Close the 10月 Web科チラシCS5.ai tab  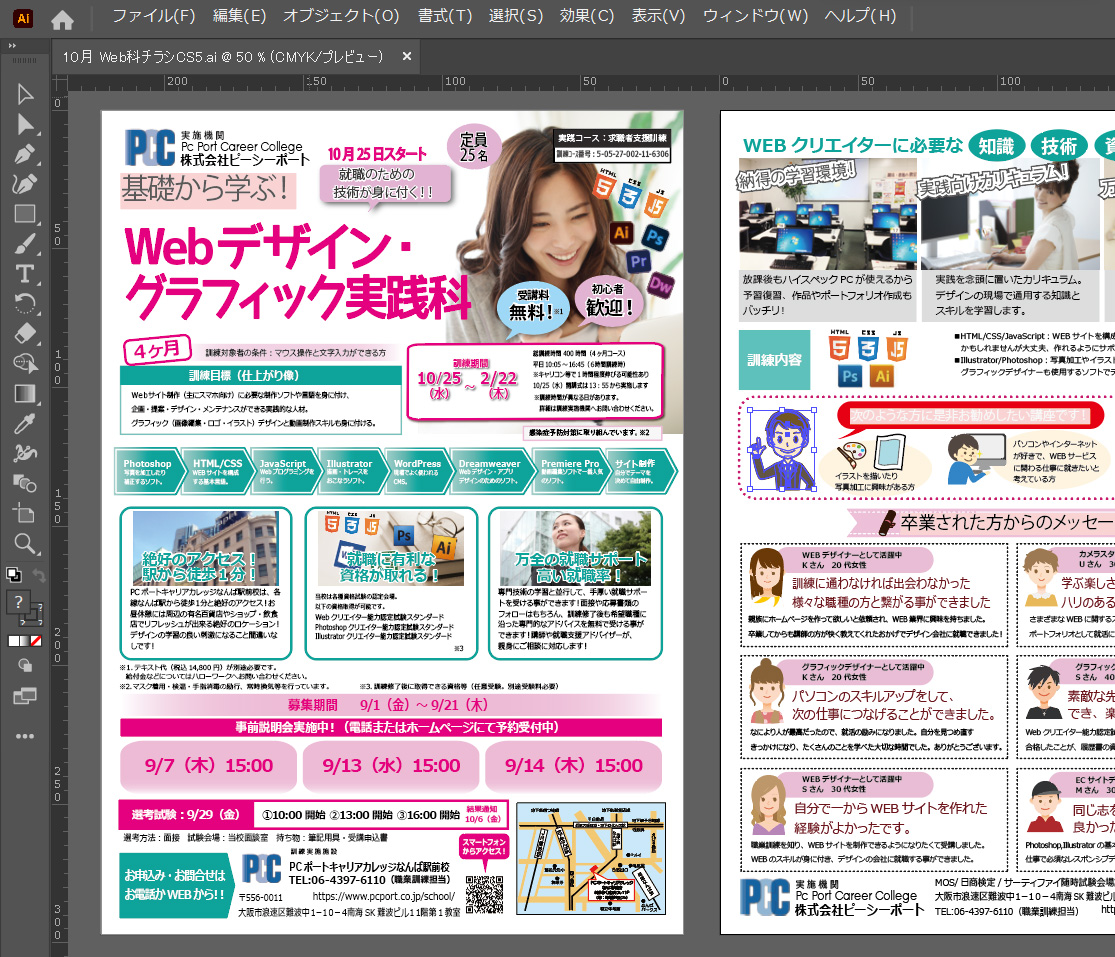click(407, 56)
